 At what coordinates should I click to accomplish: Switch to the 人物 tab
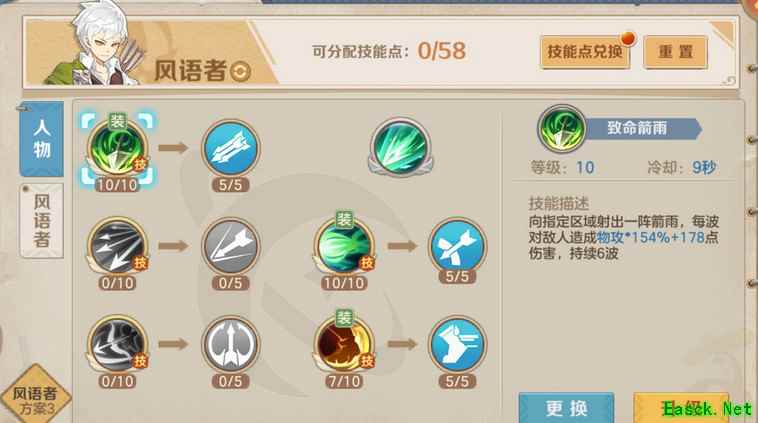click(42, 139)
